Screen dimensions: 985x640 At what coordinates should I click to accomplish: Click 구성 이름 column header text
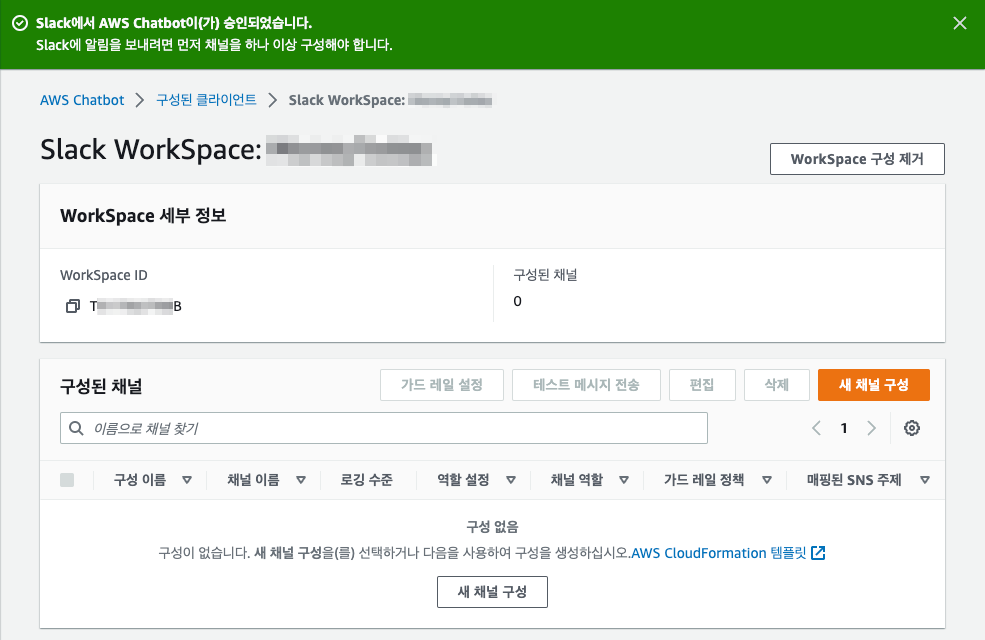[139, 480]
